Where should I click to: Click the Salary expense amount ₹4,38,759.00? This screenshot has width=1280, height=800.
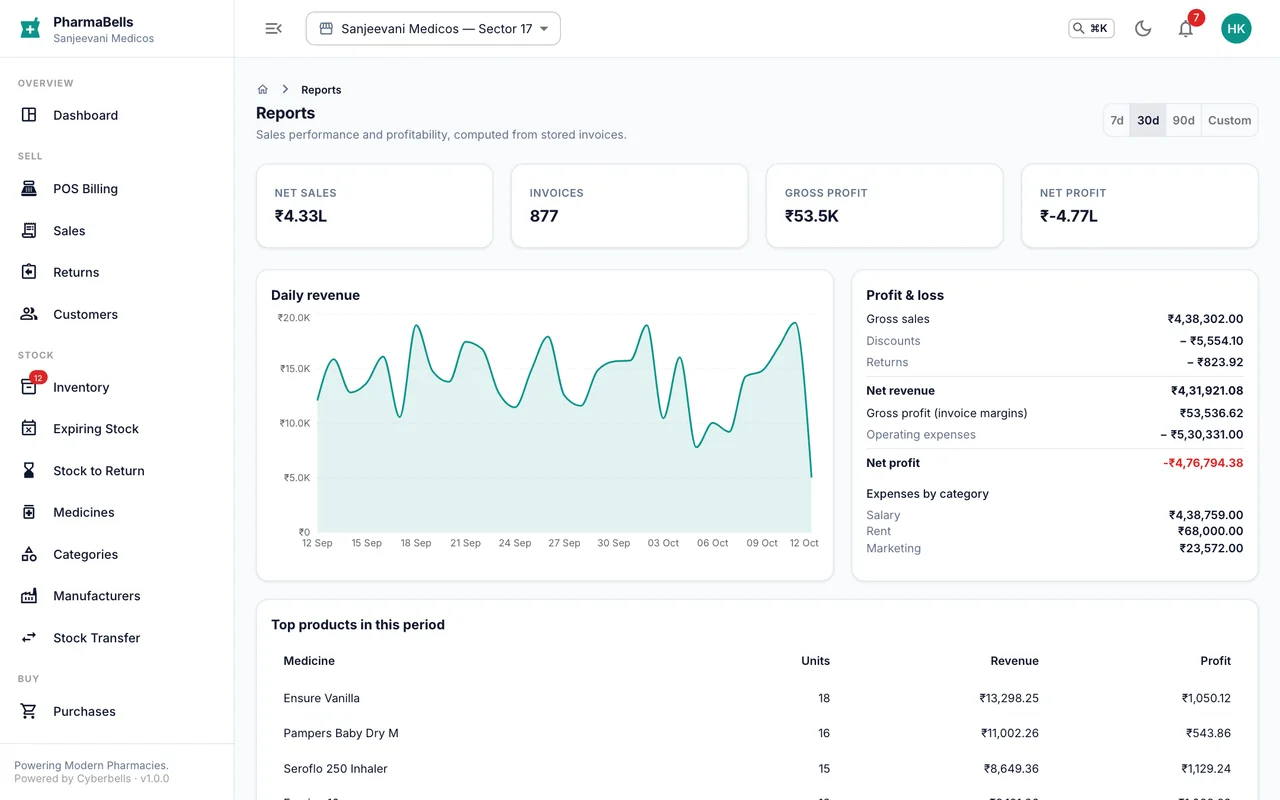[x=1206, y=515]
